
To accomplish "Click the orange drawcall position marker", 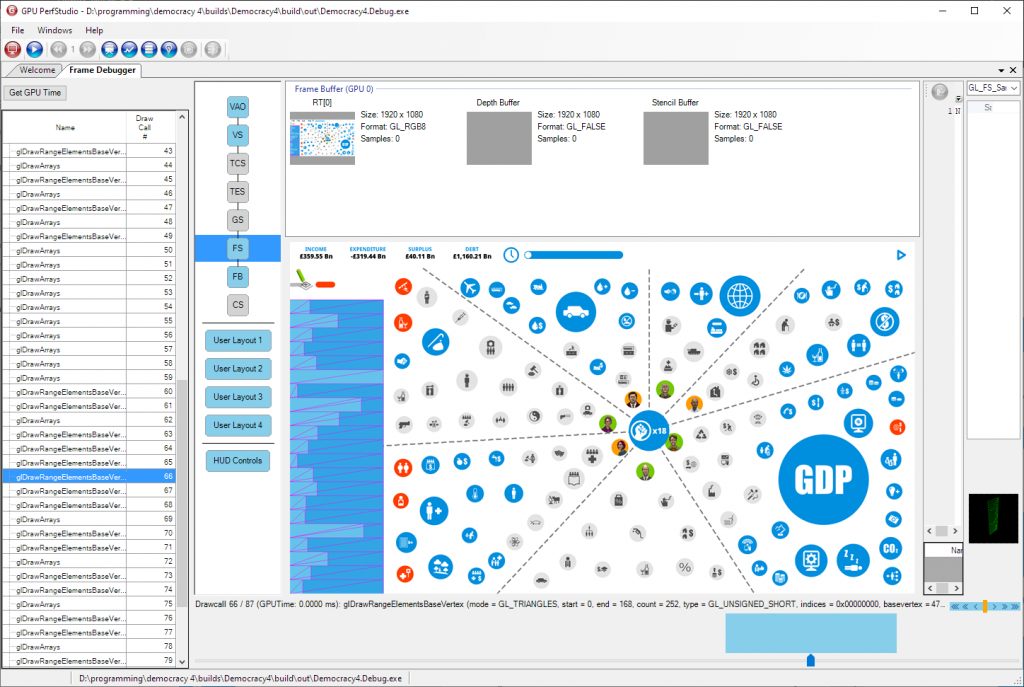I will pyautogui.click(x=985, y=606).
